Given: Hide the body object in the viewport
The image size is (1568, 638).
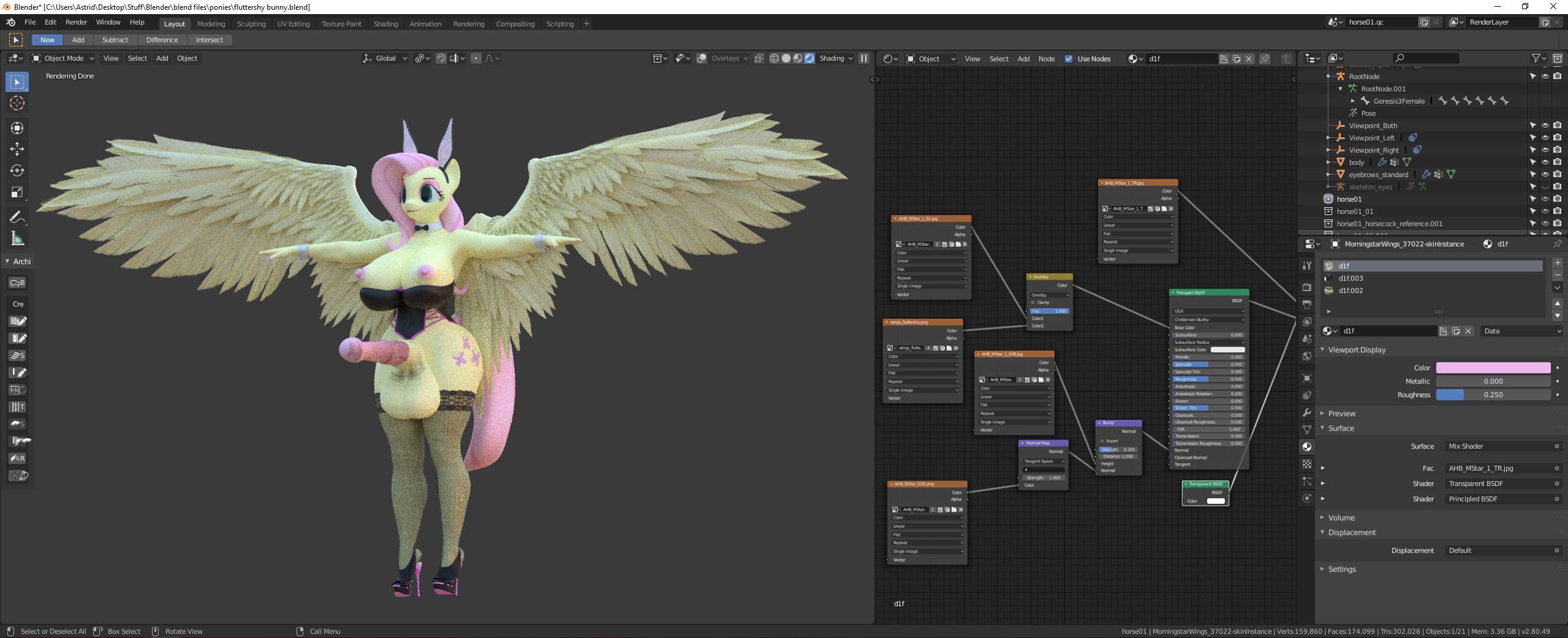Looking at the screenshot, I should pos(1545,162).
